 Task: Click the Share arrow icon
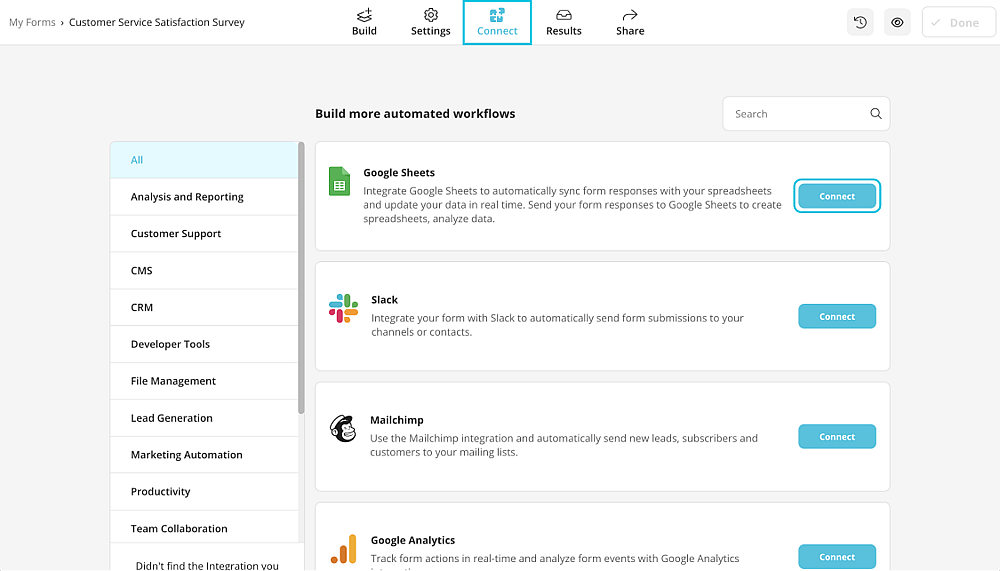pos(630,15)
